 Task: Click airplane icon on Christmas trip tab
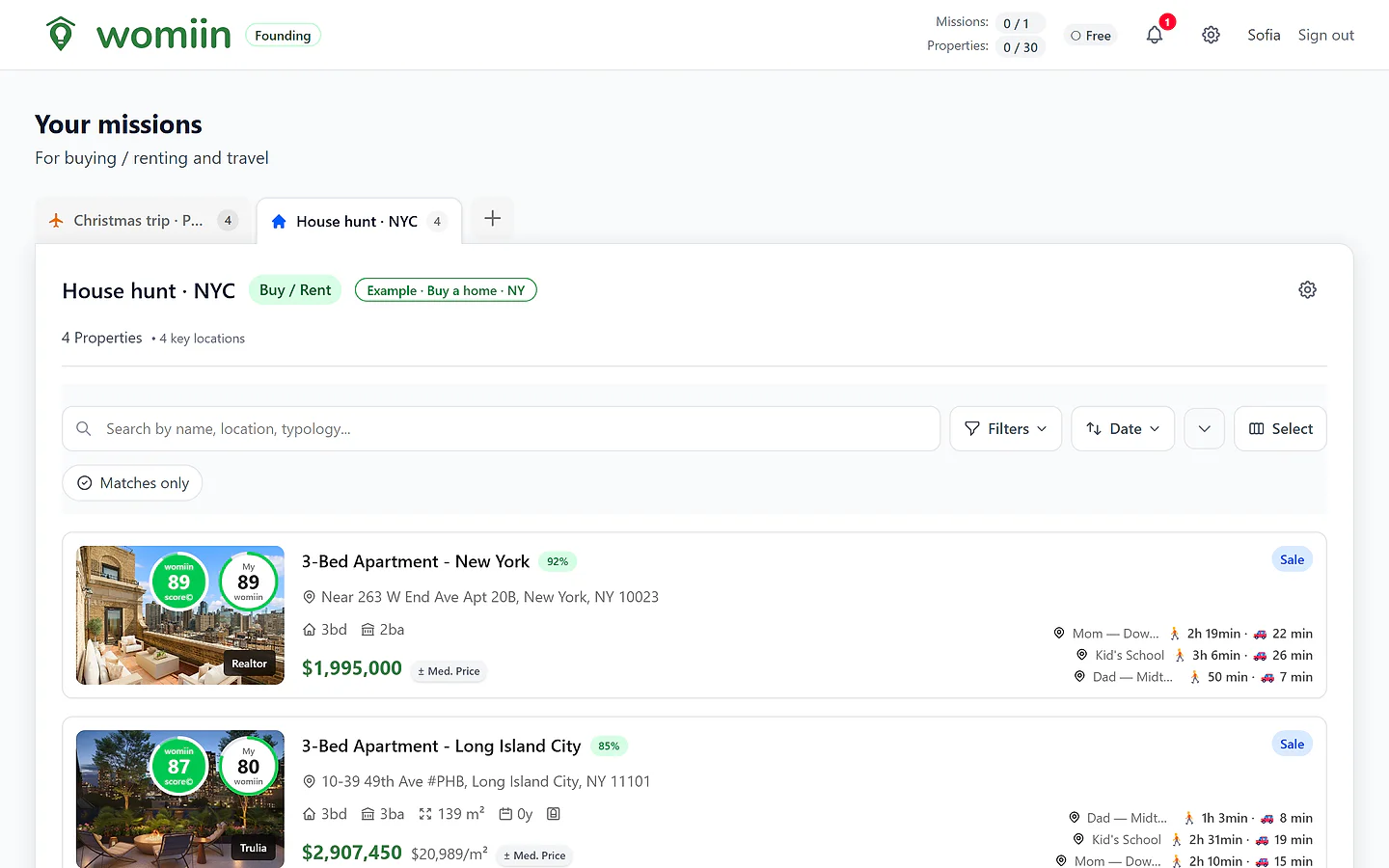tap(56, 220)
